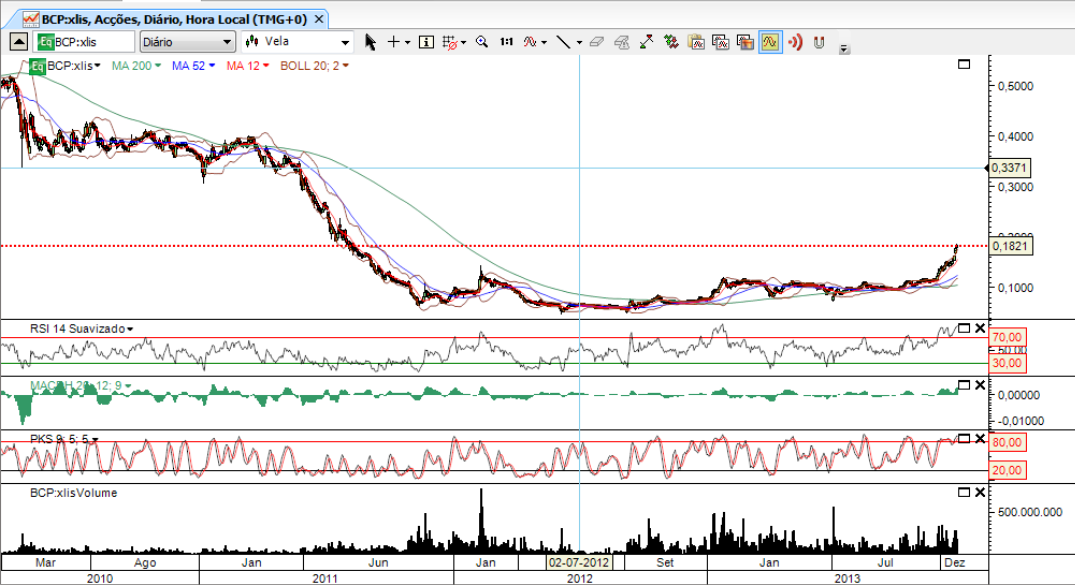Image resolution: width=1075 pixels, height=585 pixels.
Task: Reset chart zoom with 1:1 icon
Action: [506, 42]
